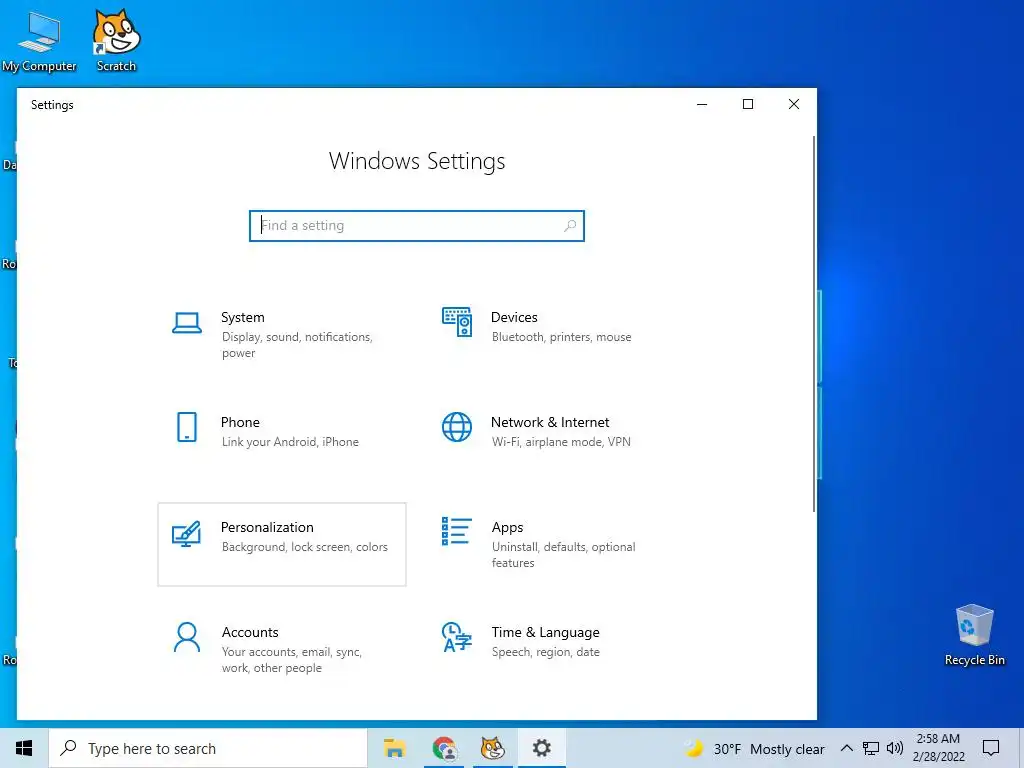Select the Devices category title
1024x768 pixels.
[514, 317]
